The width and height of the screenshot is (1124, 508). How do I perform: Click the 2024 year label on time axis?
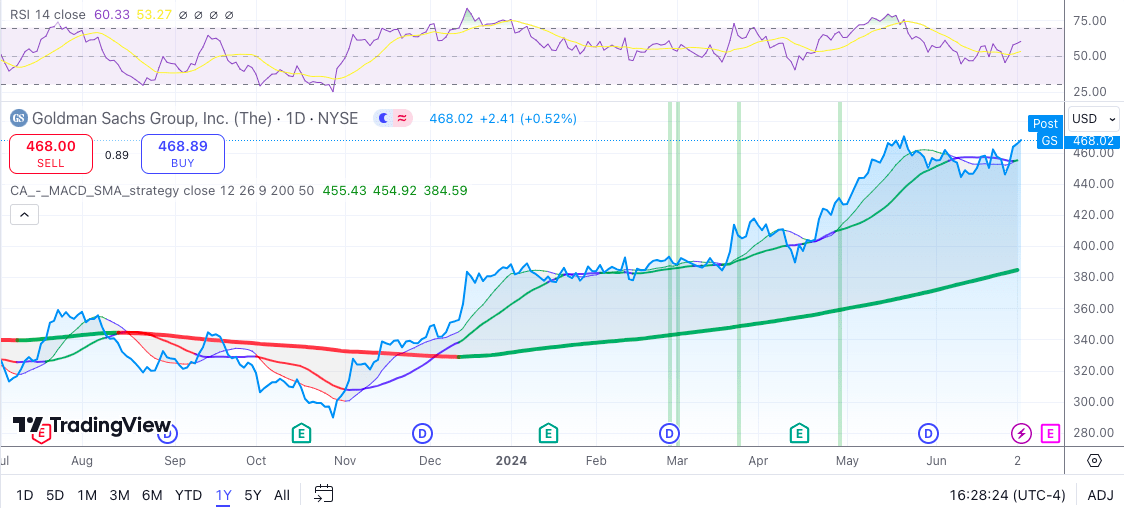click(x=511, y=461)
